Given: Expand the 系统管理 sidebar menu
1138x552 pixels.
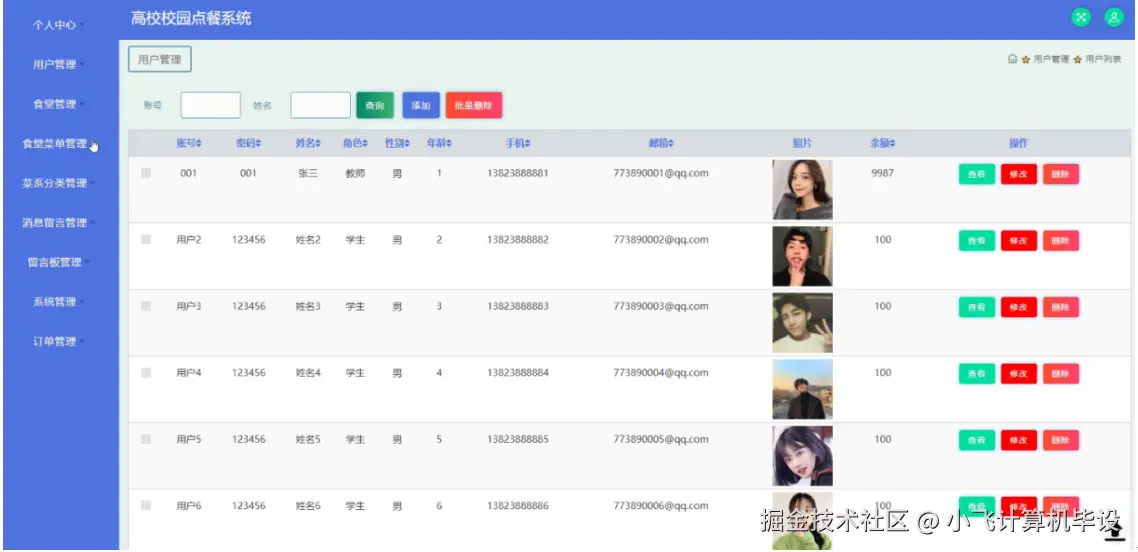Looking at the screenshot, I should pos(59,302).
